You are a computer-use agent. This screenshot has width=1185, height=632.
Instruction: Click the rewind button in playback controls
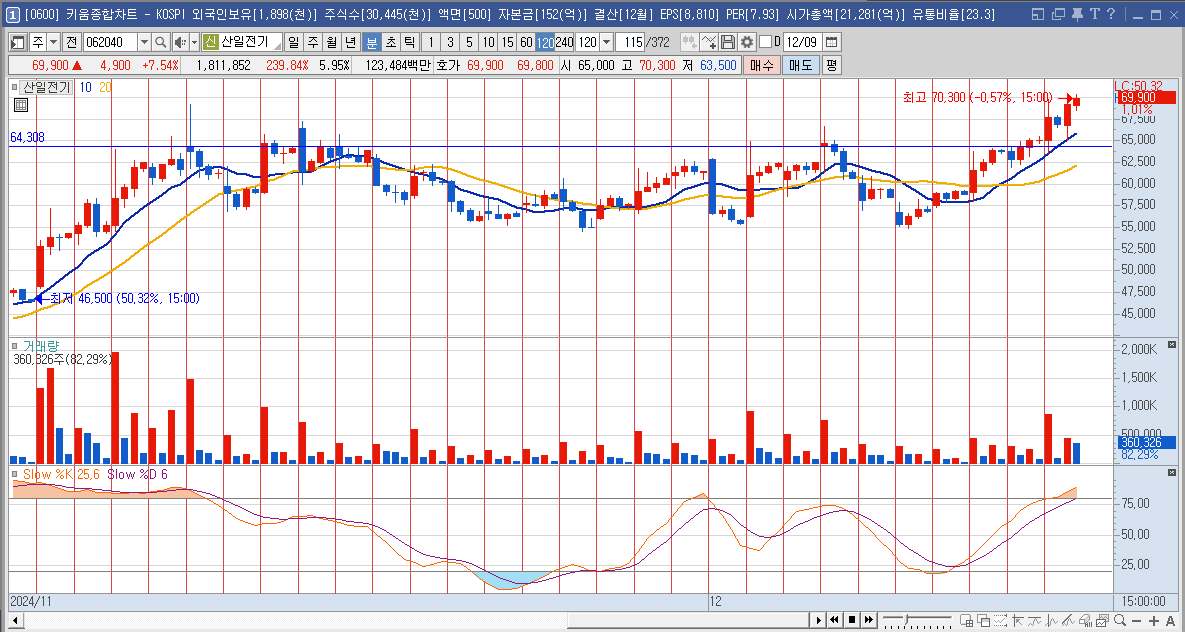pos(834,621)
